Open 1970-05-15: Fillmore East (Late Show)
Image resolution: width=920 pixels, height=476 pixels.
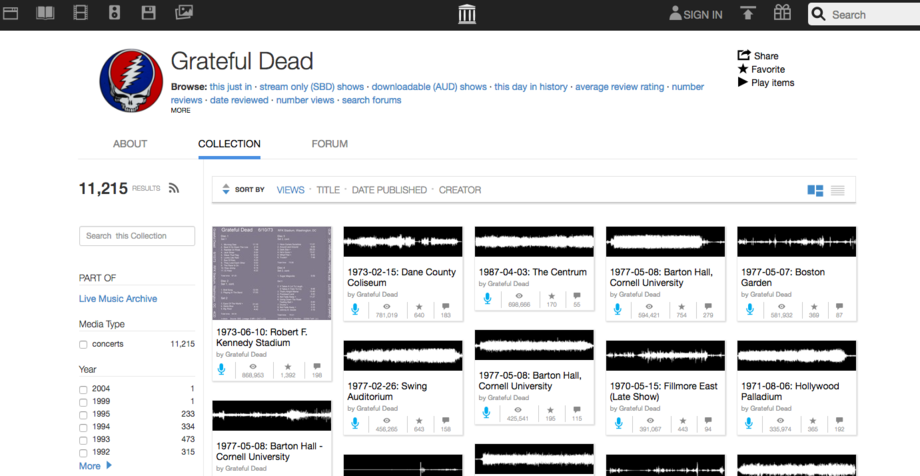(663, 391)
